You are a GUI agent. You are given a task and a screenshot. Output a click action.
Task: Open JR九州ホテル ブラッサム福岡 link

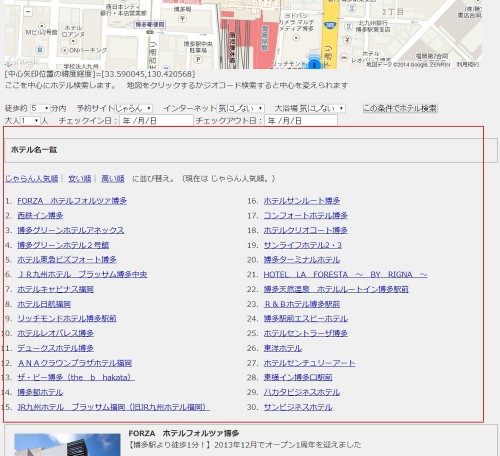pyautogui.click(x=113, y=407)
